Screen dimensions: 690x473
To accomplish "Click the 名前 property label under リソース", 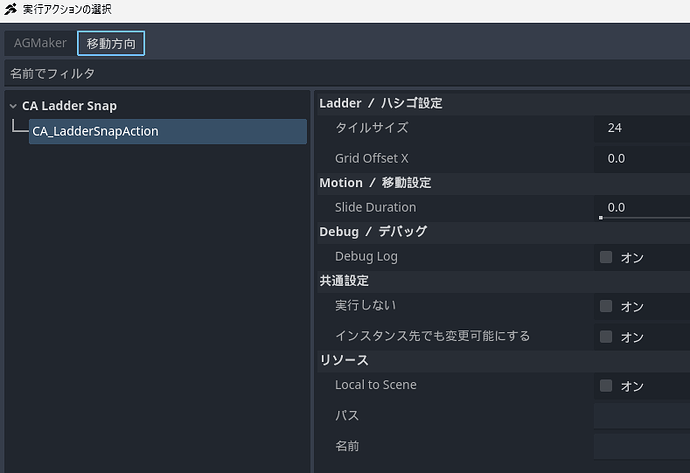I will pos(347,446).
